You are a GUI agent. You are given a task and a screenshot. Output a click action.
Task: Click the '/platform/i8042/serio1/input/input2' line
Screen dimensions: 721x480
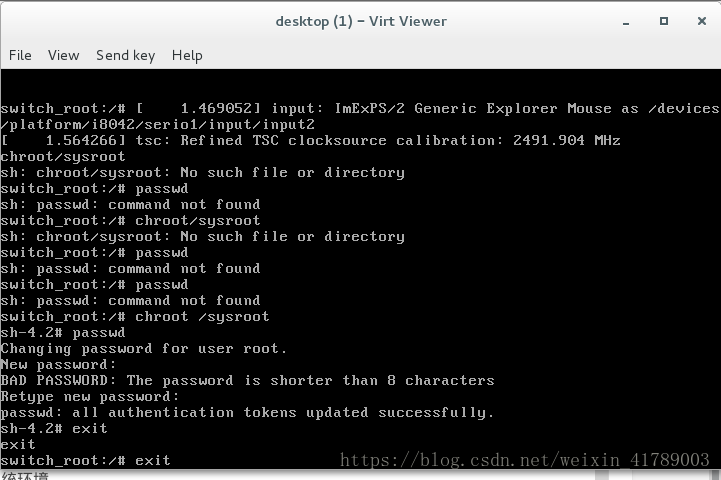click(x=157, y=125)
